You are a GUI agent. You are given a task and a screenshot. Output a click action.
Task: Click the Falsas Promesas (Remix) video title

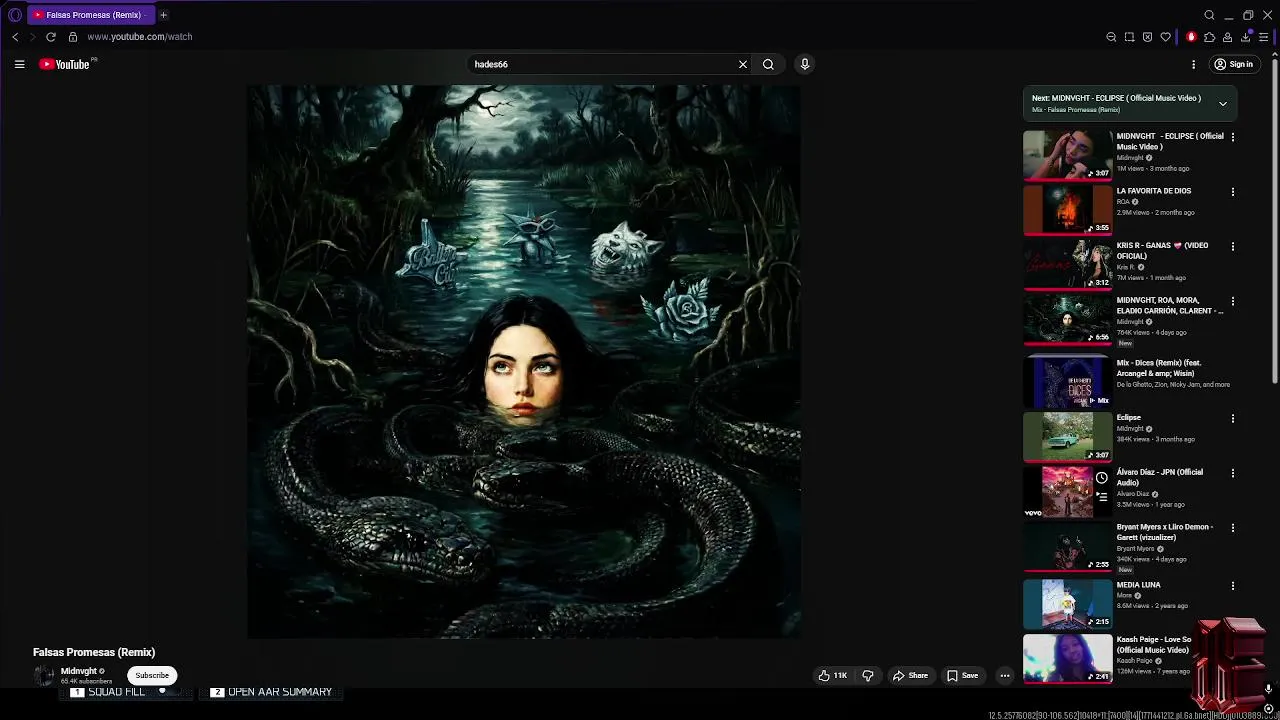pos(94,652)
